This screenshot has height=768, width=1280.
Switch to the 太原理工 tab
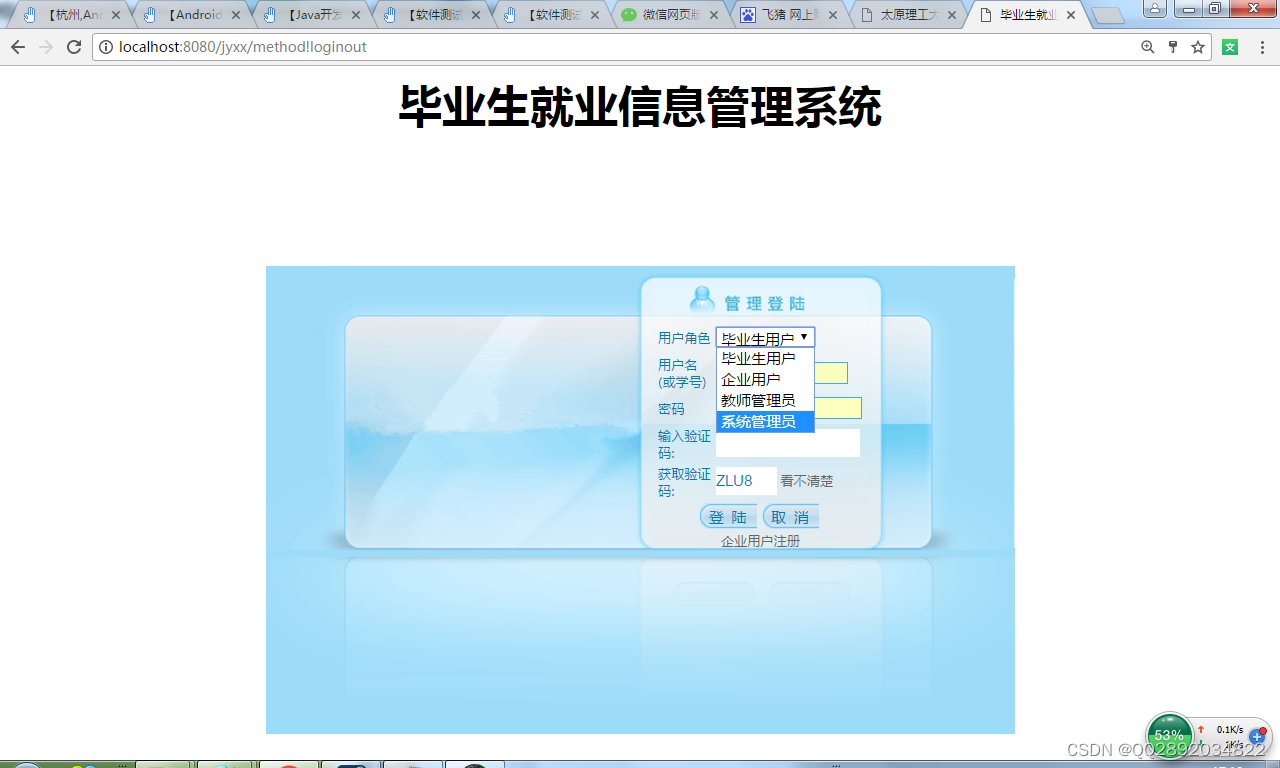tap(910, 15)
